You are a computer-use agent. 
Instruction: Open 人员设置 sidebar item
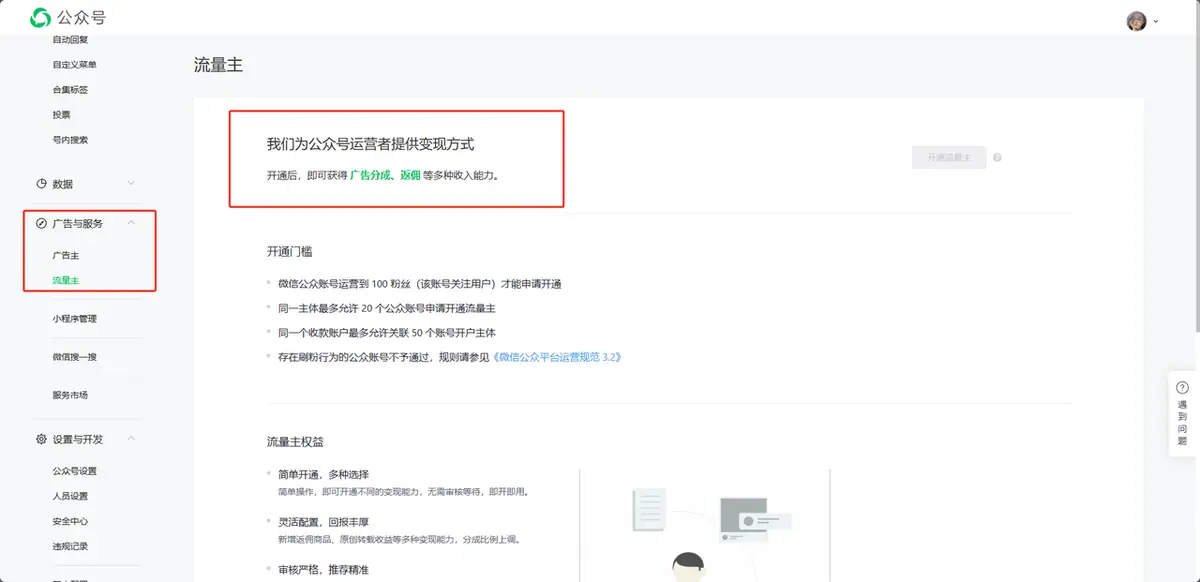coord(70,496)
